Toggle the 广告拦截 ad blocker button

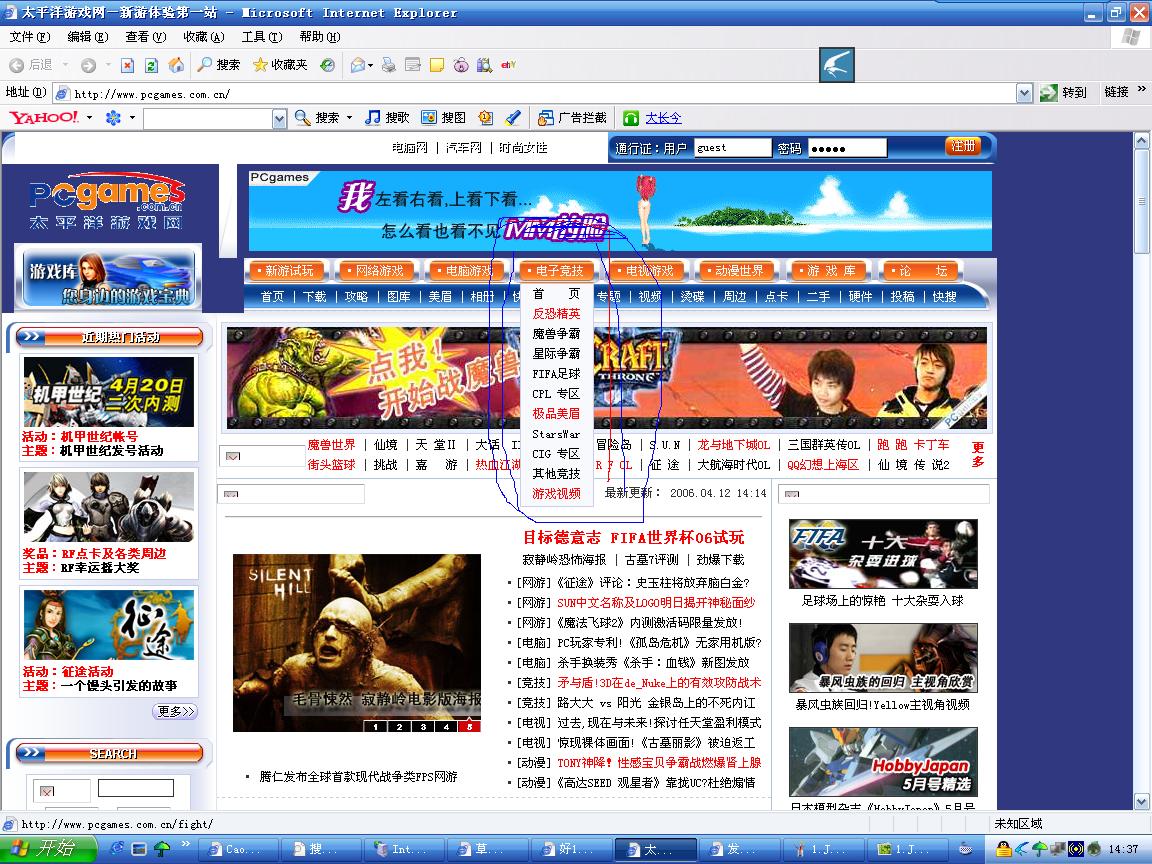pyautogui.click(x=572, y=118)
